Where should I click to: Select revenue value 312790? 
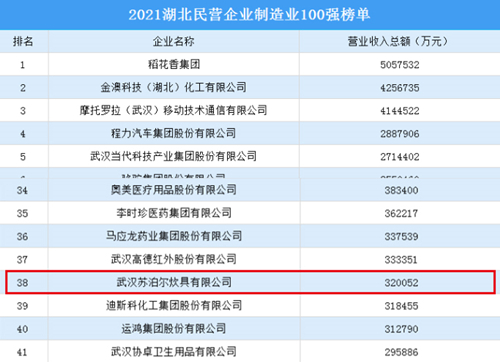point(401,329)
